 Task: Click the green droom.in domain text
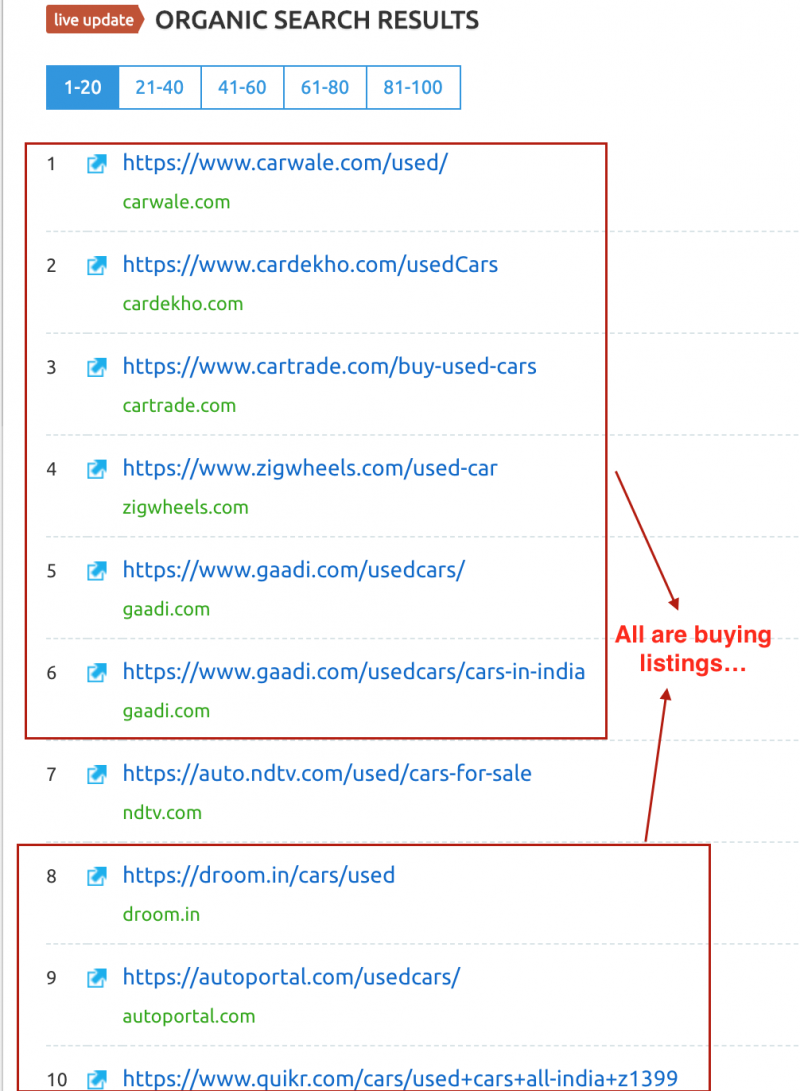[x=161, y=915]
